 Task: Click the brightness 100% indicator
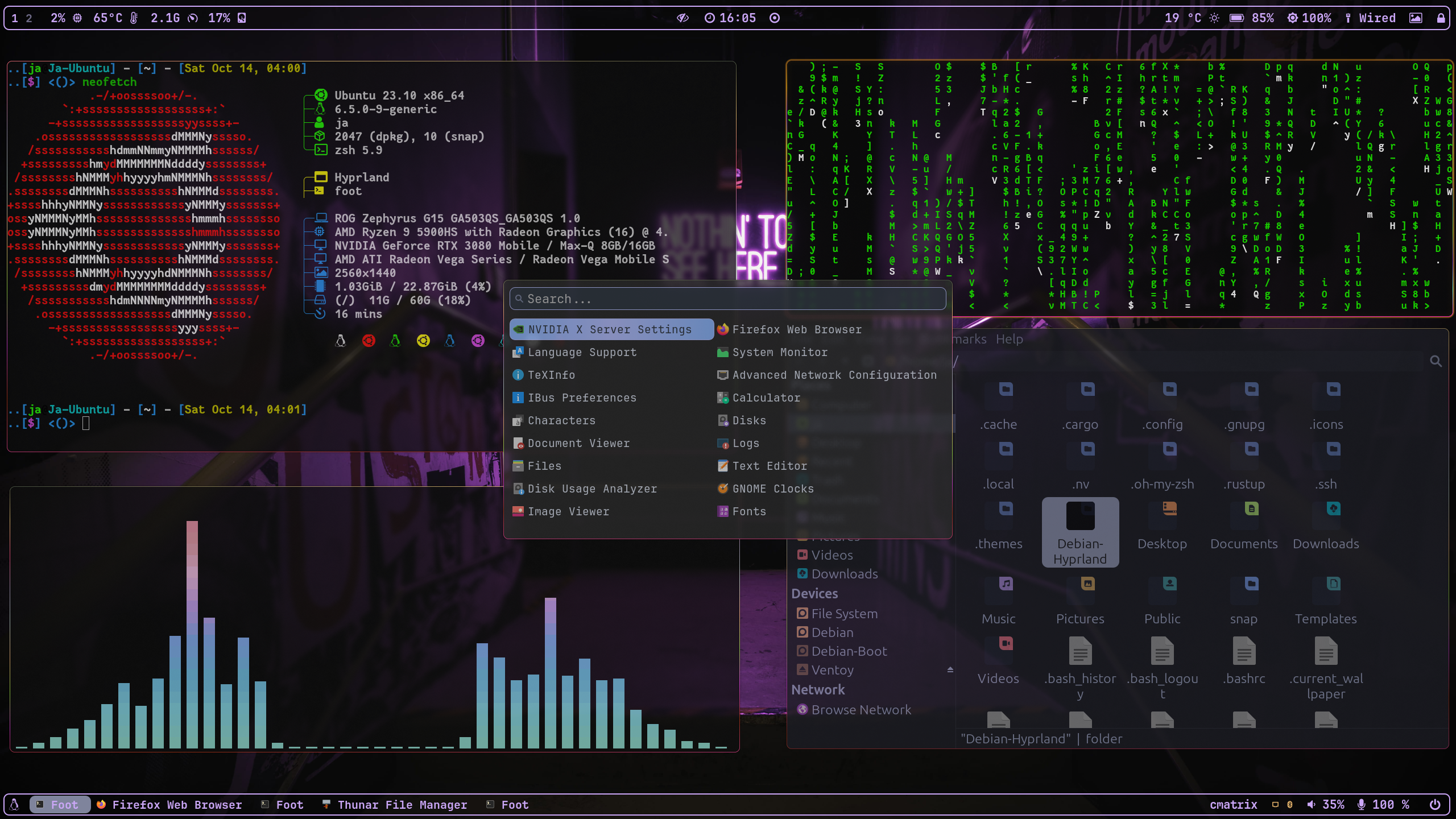click(x=1309, y=18)
